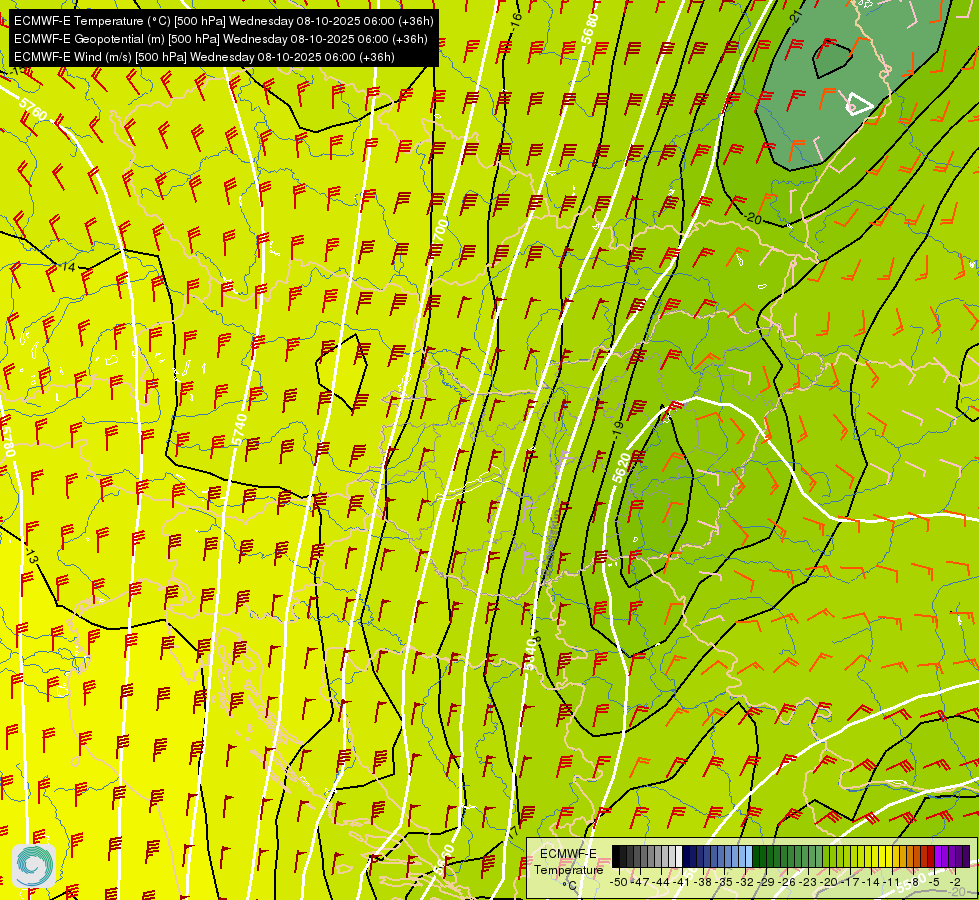Screen dimensions: 979x900
Task: Click the bright yellow swatch above -14
Action: tap(875, 856)
